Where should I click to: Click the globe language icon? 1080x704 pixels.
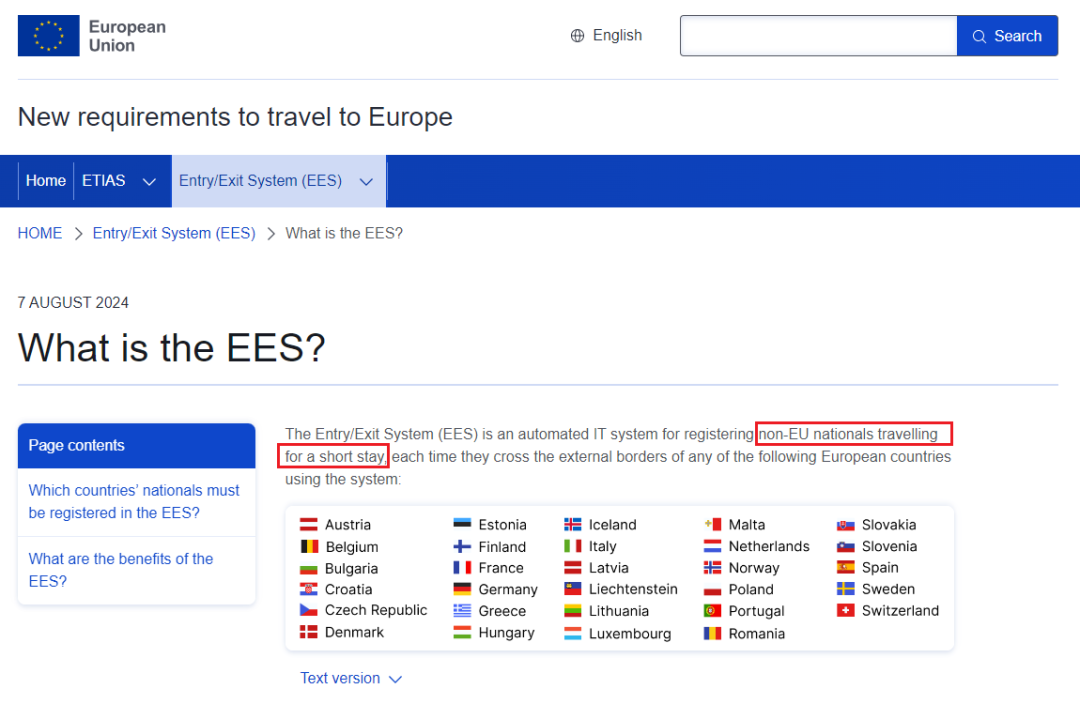(x=577, y=36)
